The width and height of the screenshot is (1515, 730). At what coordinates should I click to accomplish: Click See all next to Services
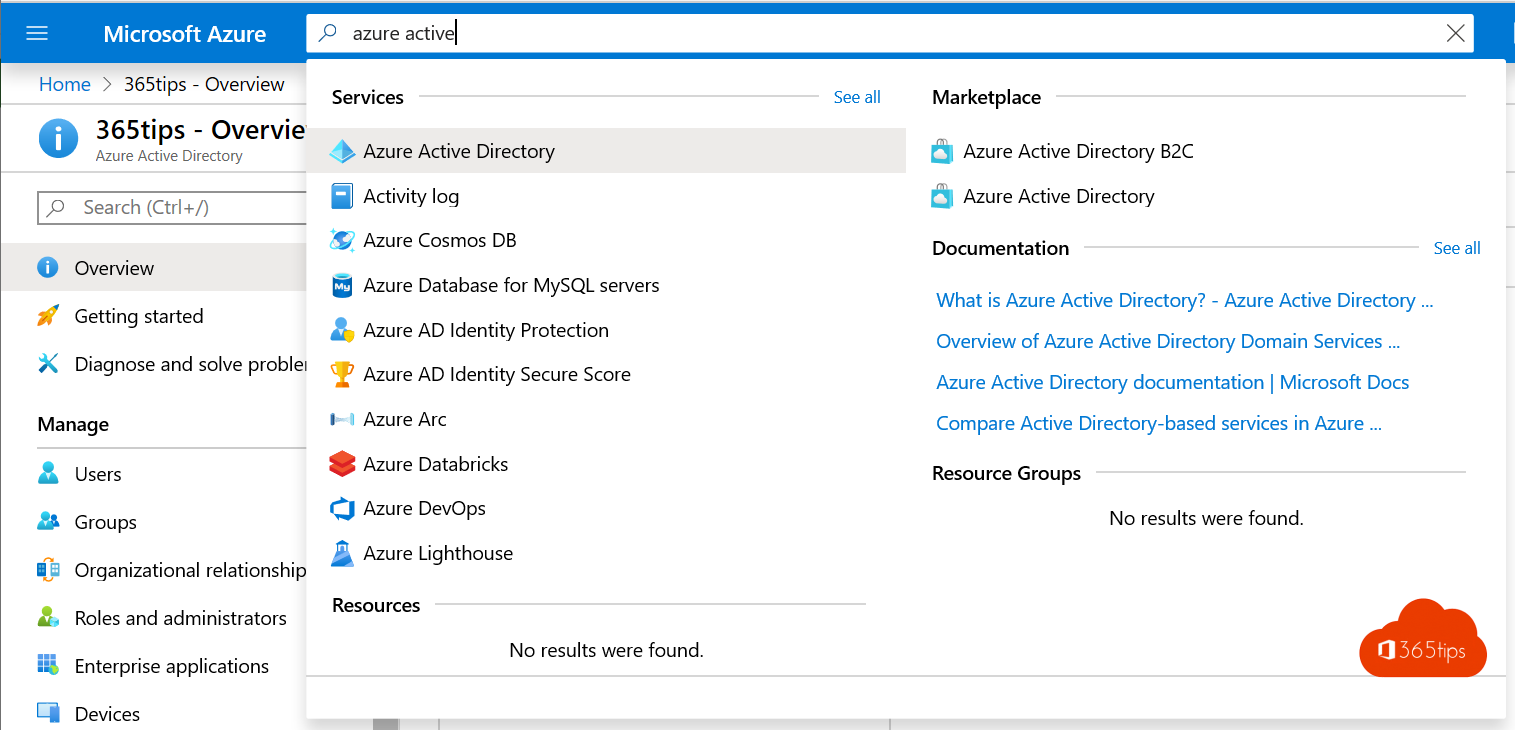[x=857, y=97]
